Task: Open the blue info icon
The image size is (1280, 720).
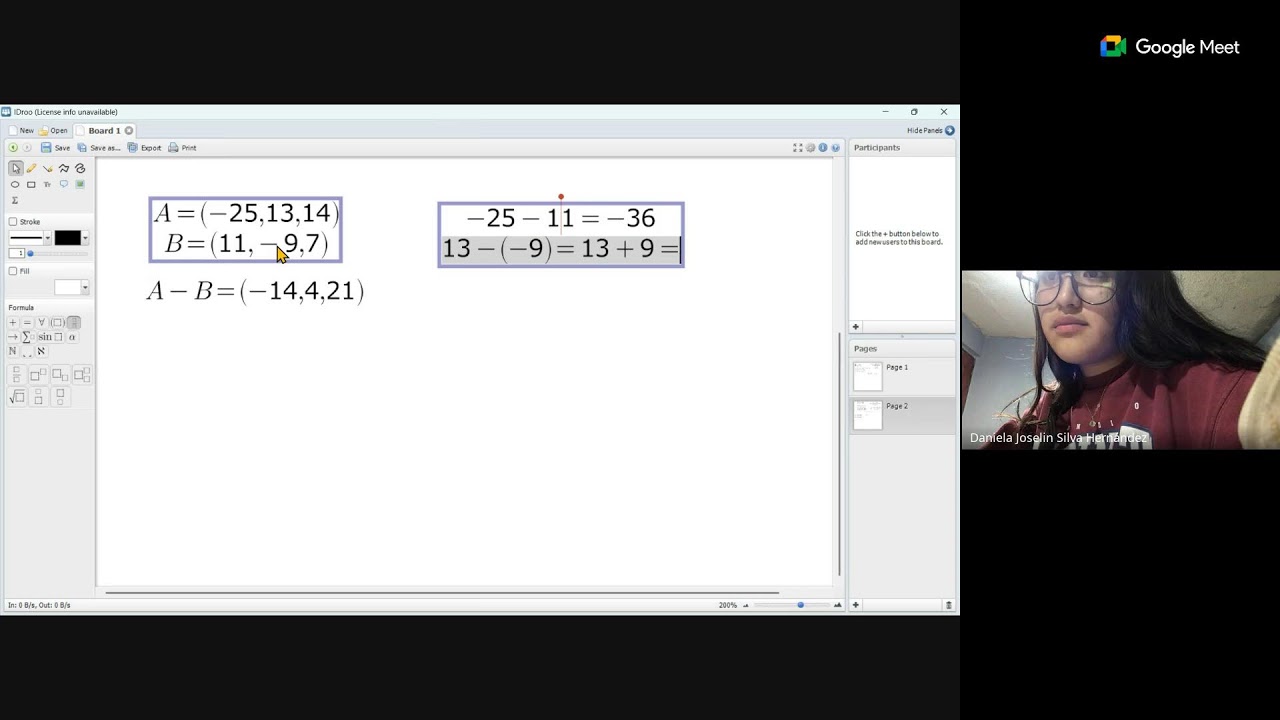Action: (x=823, y=148)
